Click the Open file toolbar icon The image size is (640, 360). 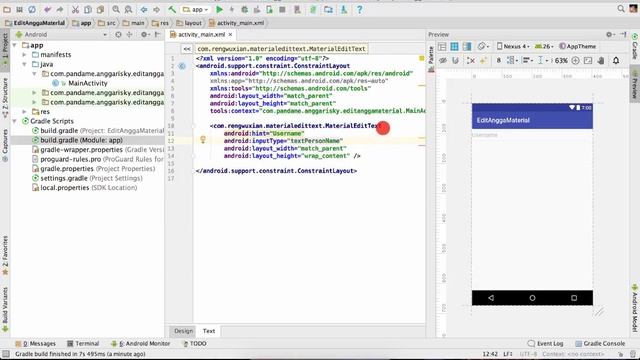[7, 9]
